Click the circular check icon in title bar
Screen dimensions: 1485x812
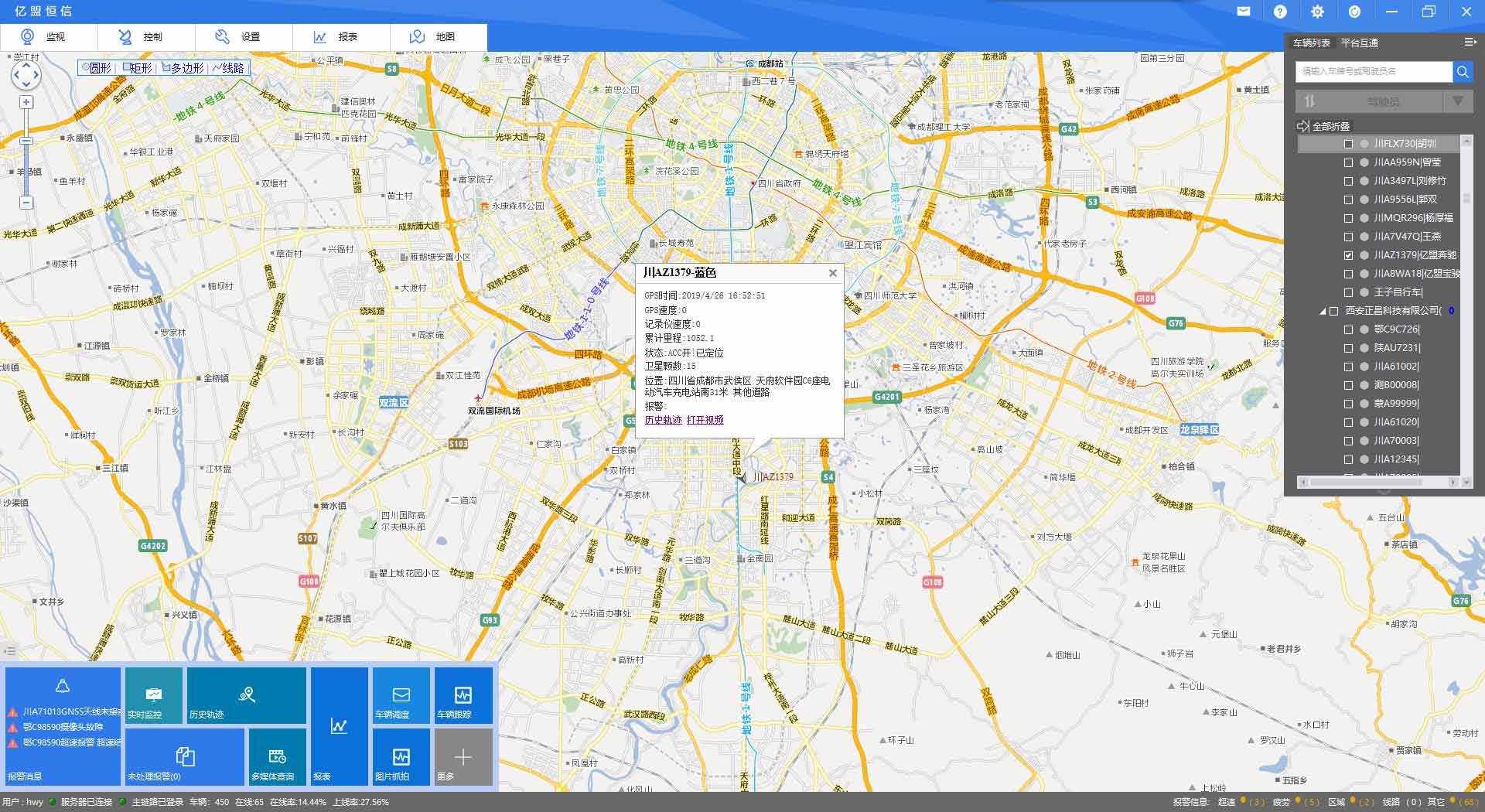coord(1354,12)
